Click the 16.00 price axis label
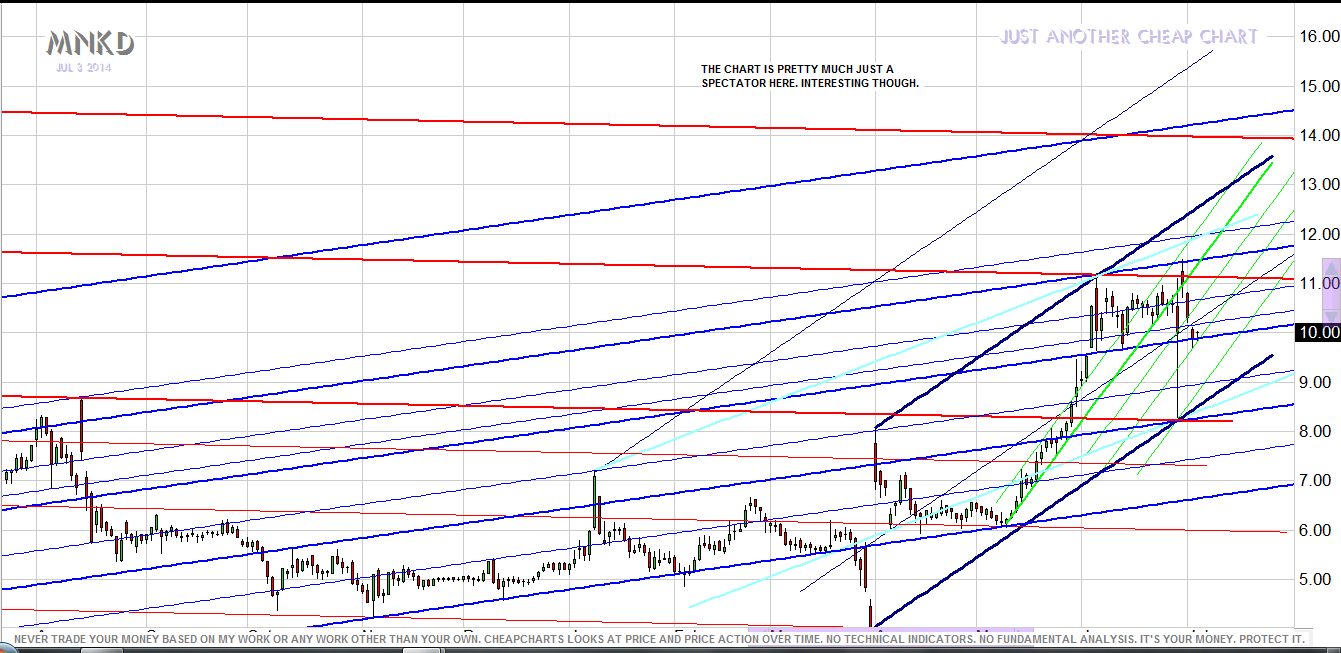This screenshot has height=653, width=1341. click(1318, 37)
